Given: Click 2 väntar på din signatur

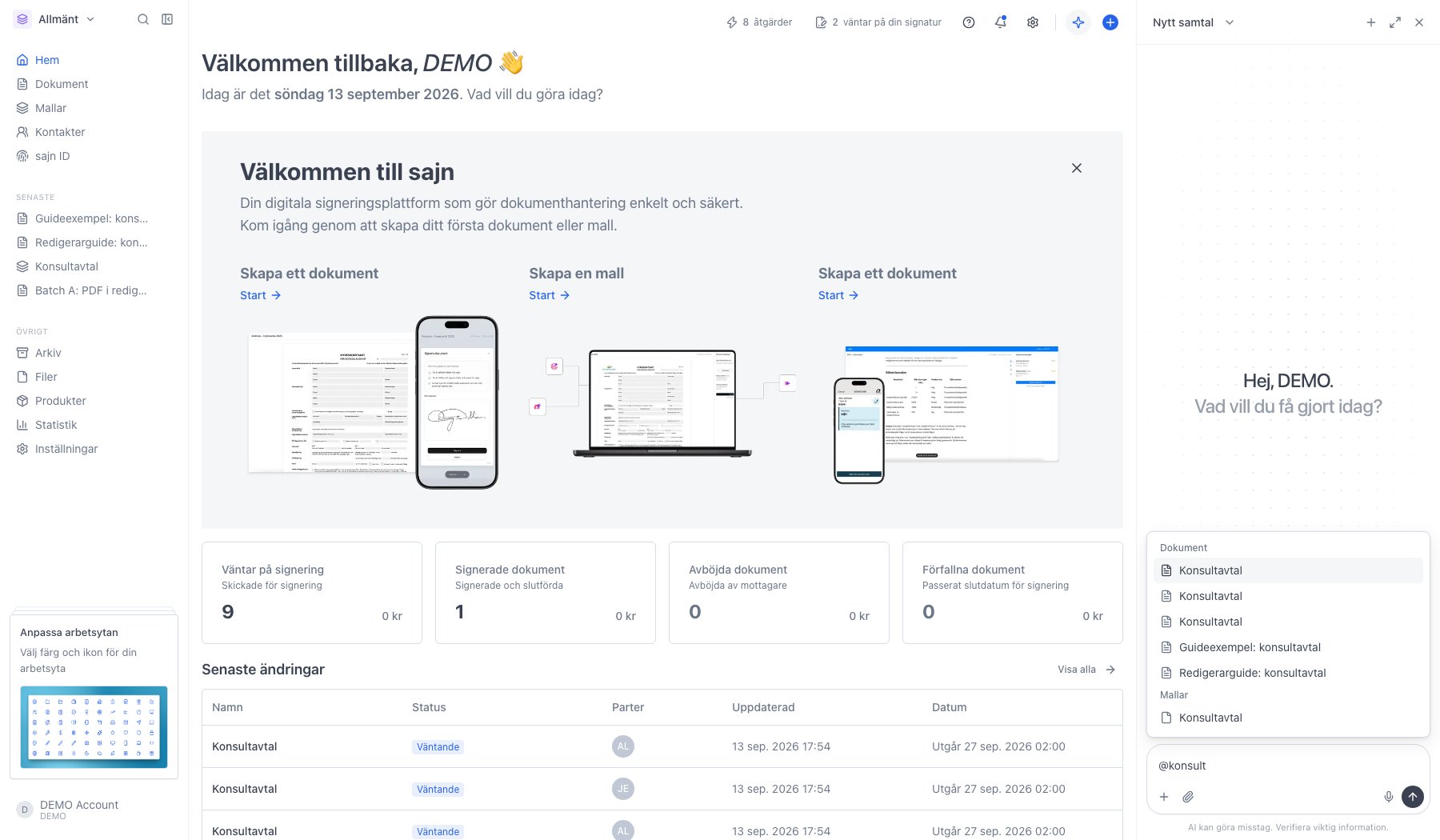Looking at the screenshot, I should (x=878, y=22).
